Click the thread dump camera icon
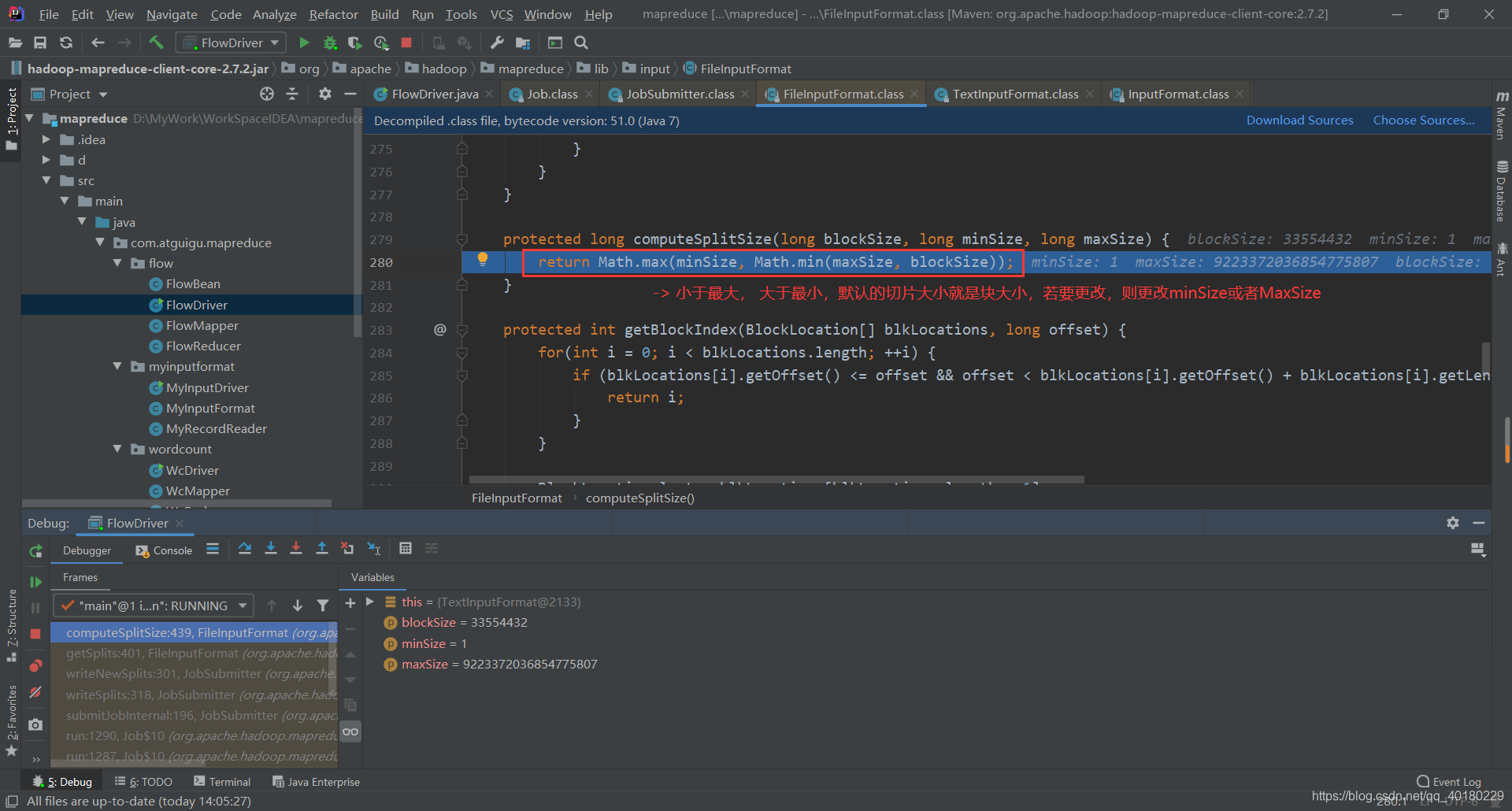The image size is (1512, 811). pyautogui.click(x=35, y=724)
